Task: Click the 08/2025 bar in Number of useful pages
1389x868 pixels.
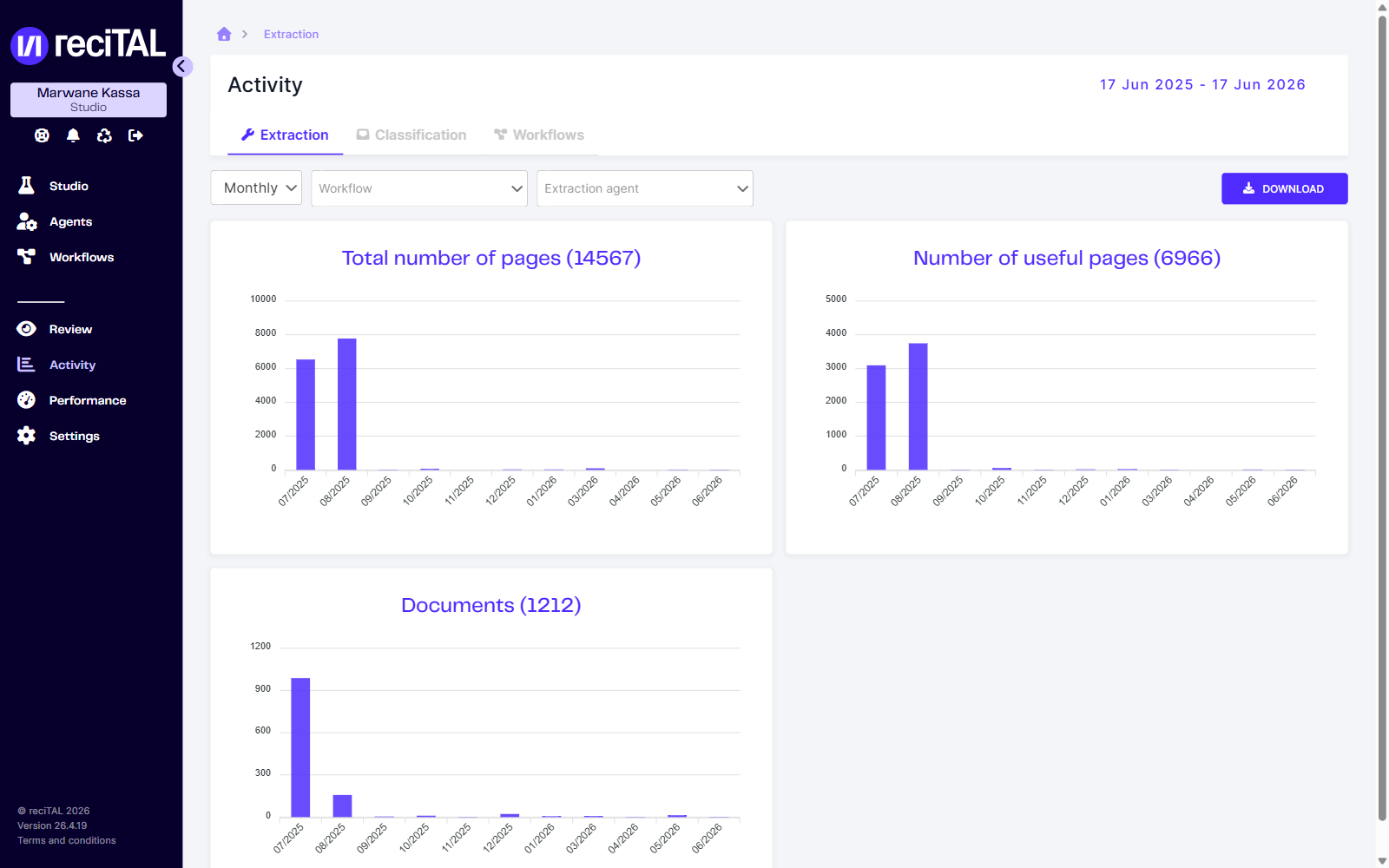Action: (x=918, y=407)
